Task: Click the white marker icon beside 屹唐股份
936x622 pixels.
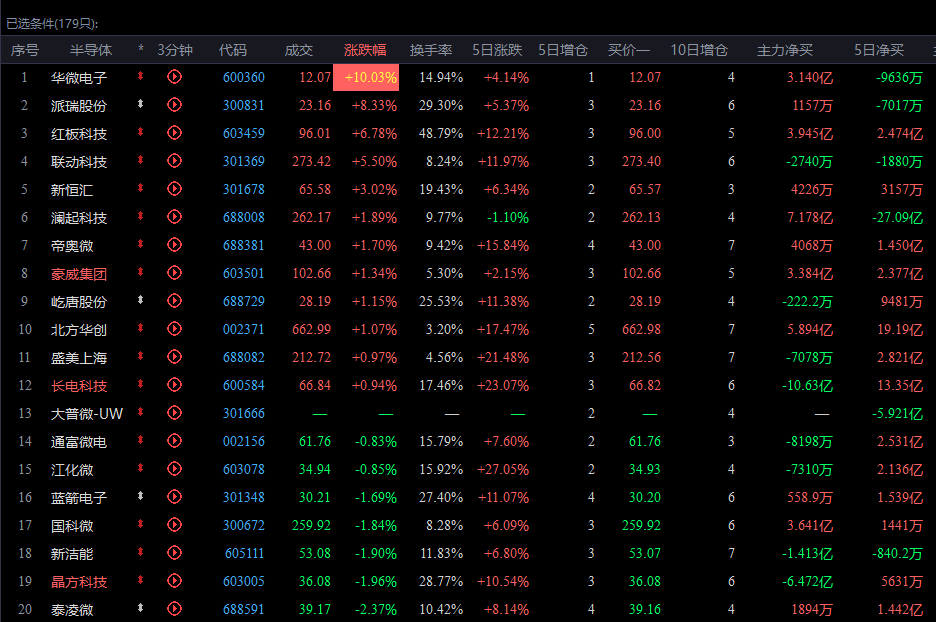Action: [140, 300]
